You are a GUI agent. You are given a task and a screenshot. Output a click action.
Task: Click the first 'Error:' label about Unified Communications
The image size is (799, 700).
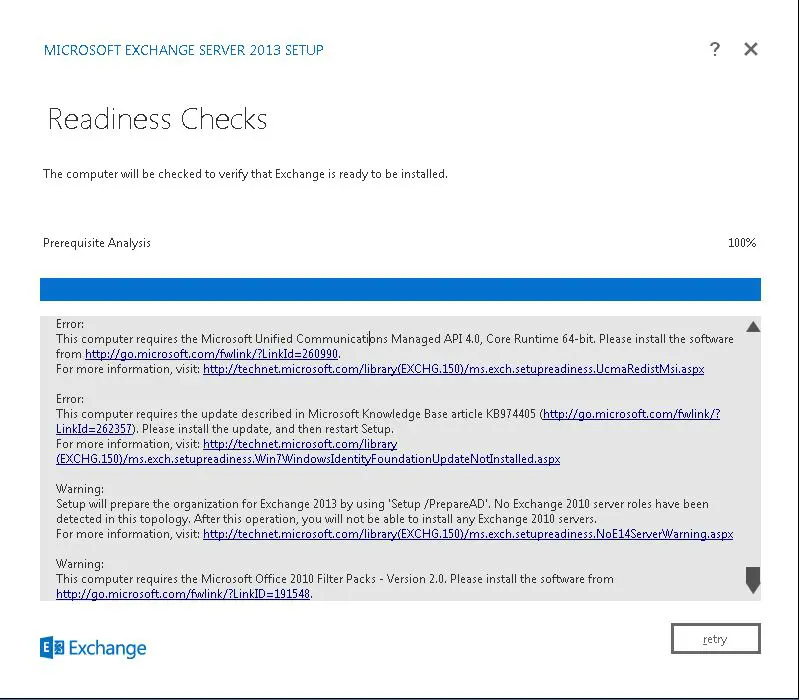(x=70, y=324)
